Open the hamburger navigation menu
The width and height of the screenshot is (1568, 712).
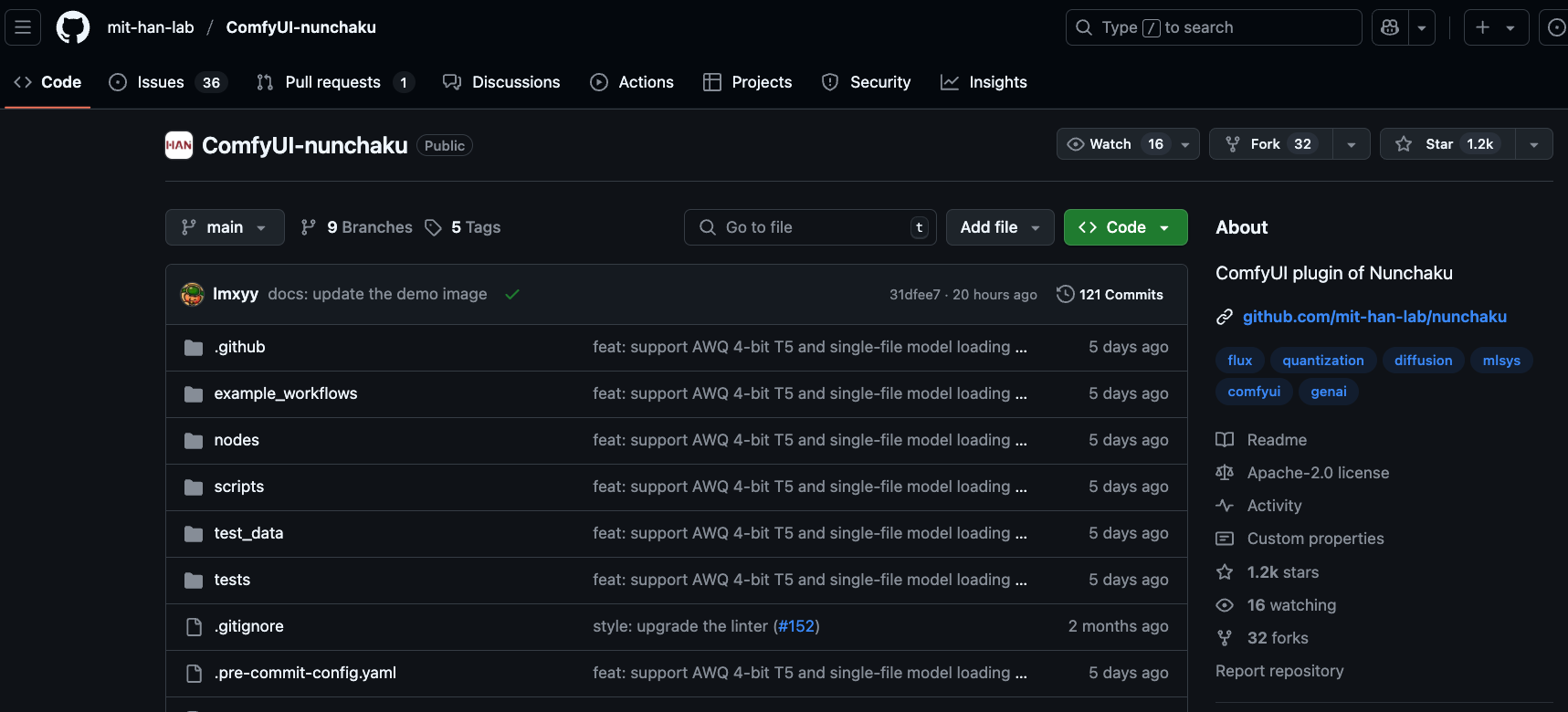pos(23,27)
